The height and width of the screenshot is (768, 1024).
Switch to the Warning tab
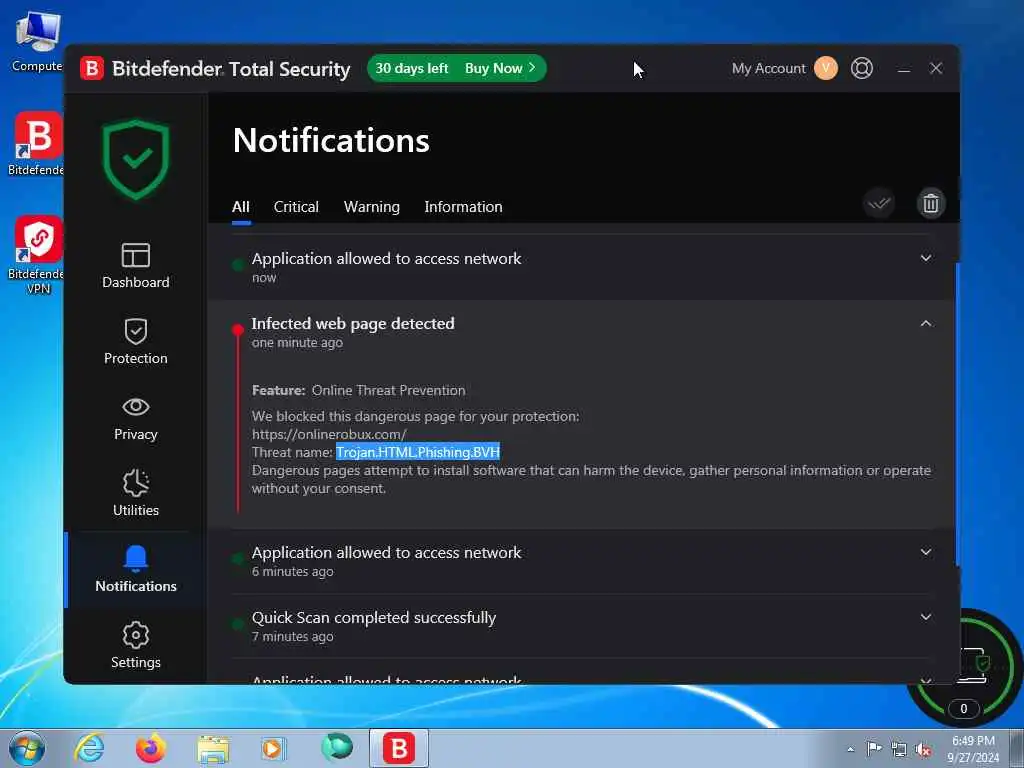pyautogui.click(x=372, y=207)
